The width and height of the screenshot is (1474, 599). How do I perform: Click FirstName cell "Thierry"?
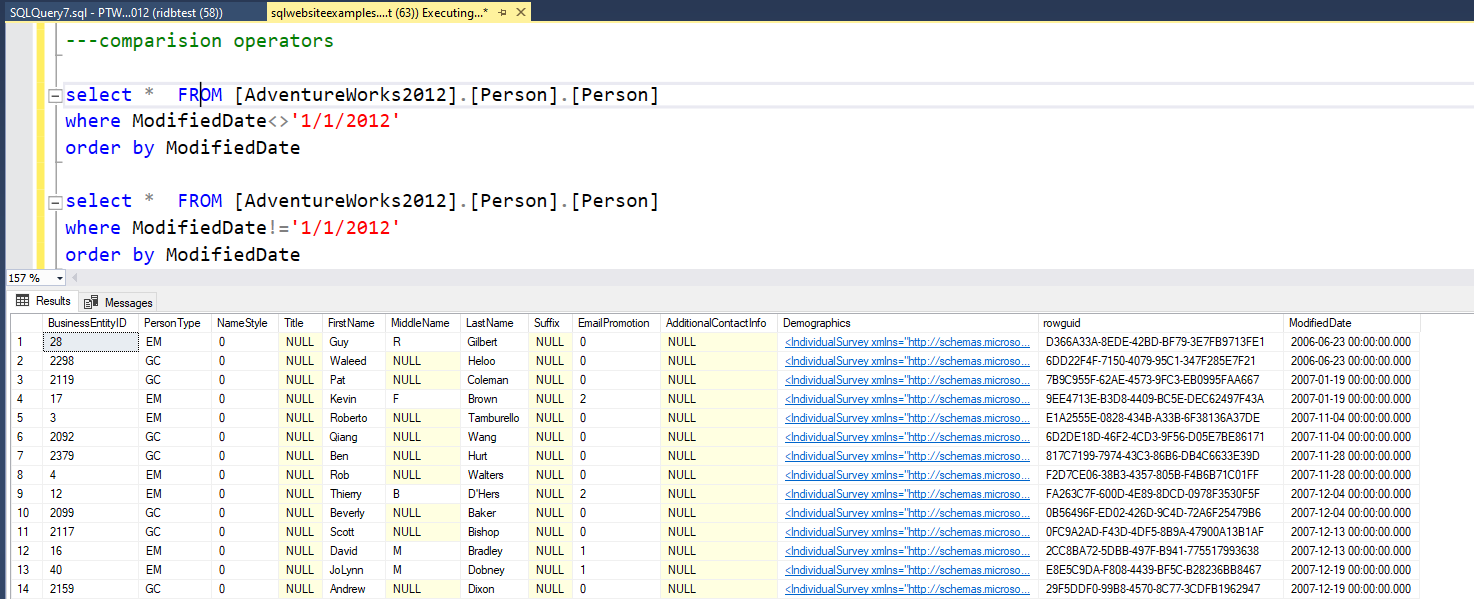tap(354, 494)
